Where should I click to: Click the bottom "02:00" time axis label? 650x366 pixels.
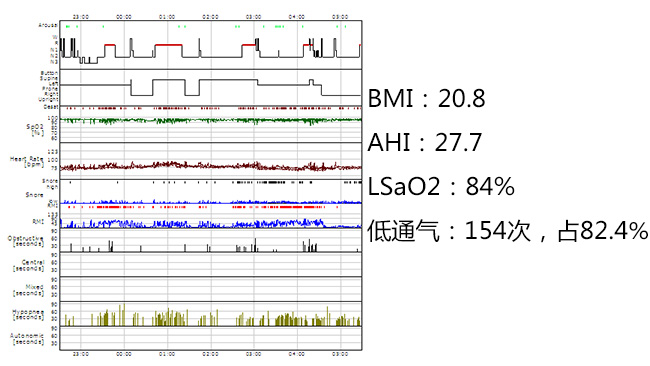(x=210, y=354)
